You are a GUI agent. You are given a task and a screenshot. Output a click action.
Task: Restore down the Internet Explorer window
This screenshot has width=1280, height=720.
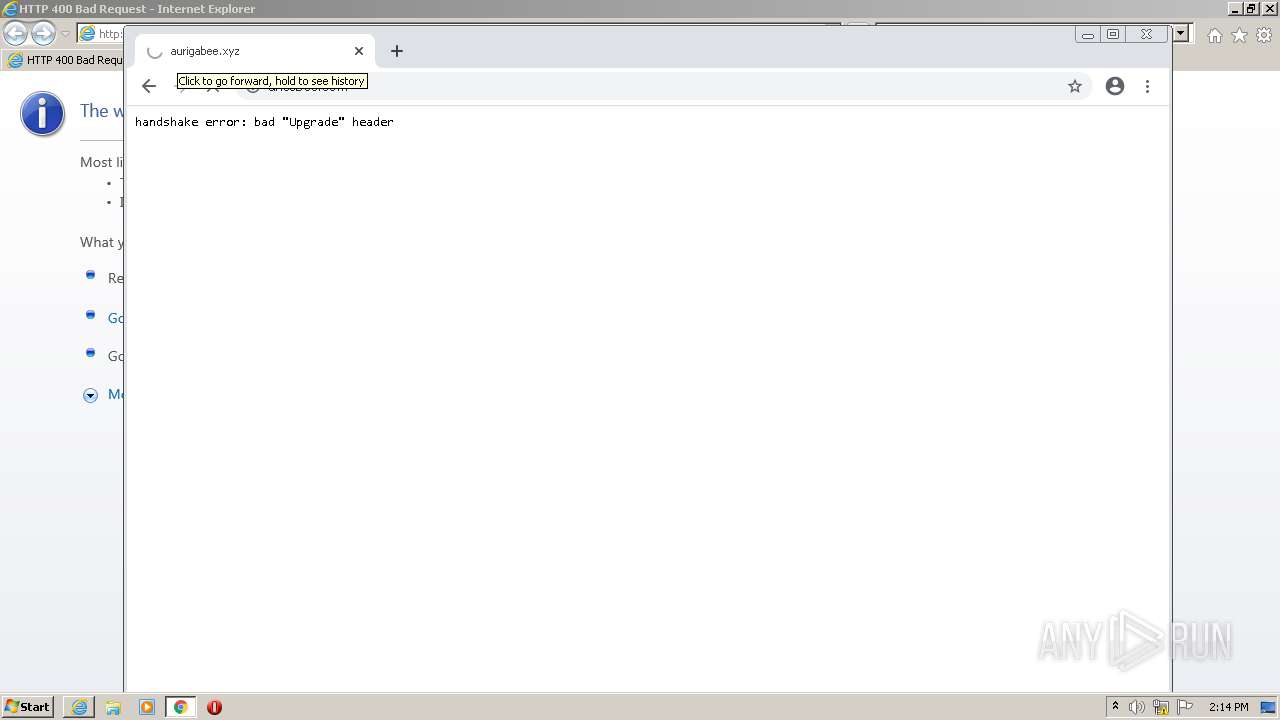[1250, 9]
